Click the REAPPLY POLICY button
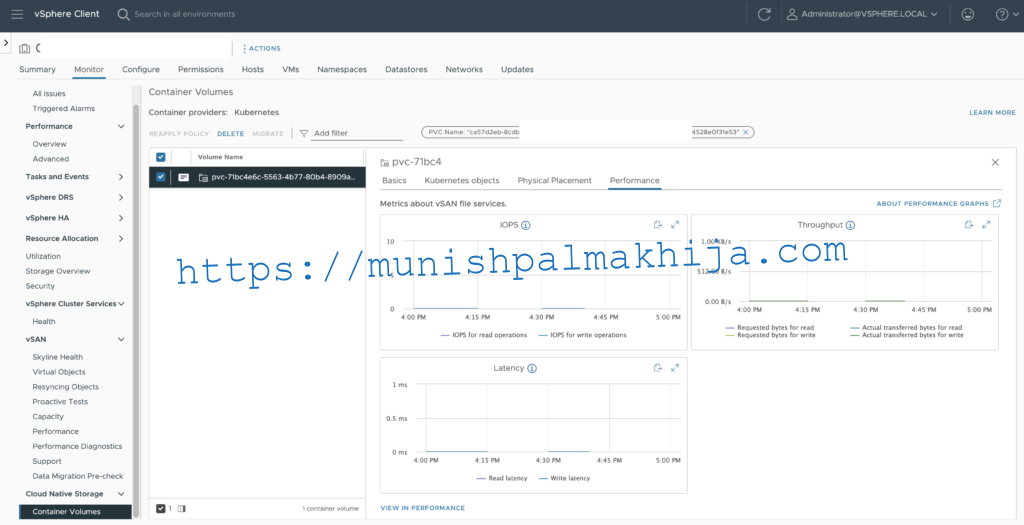The height and width of the screenshot is (525, 1024). (x=179, y=134)
